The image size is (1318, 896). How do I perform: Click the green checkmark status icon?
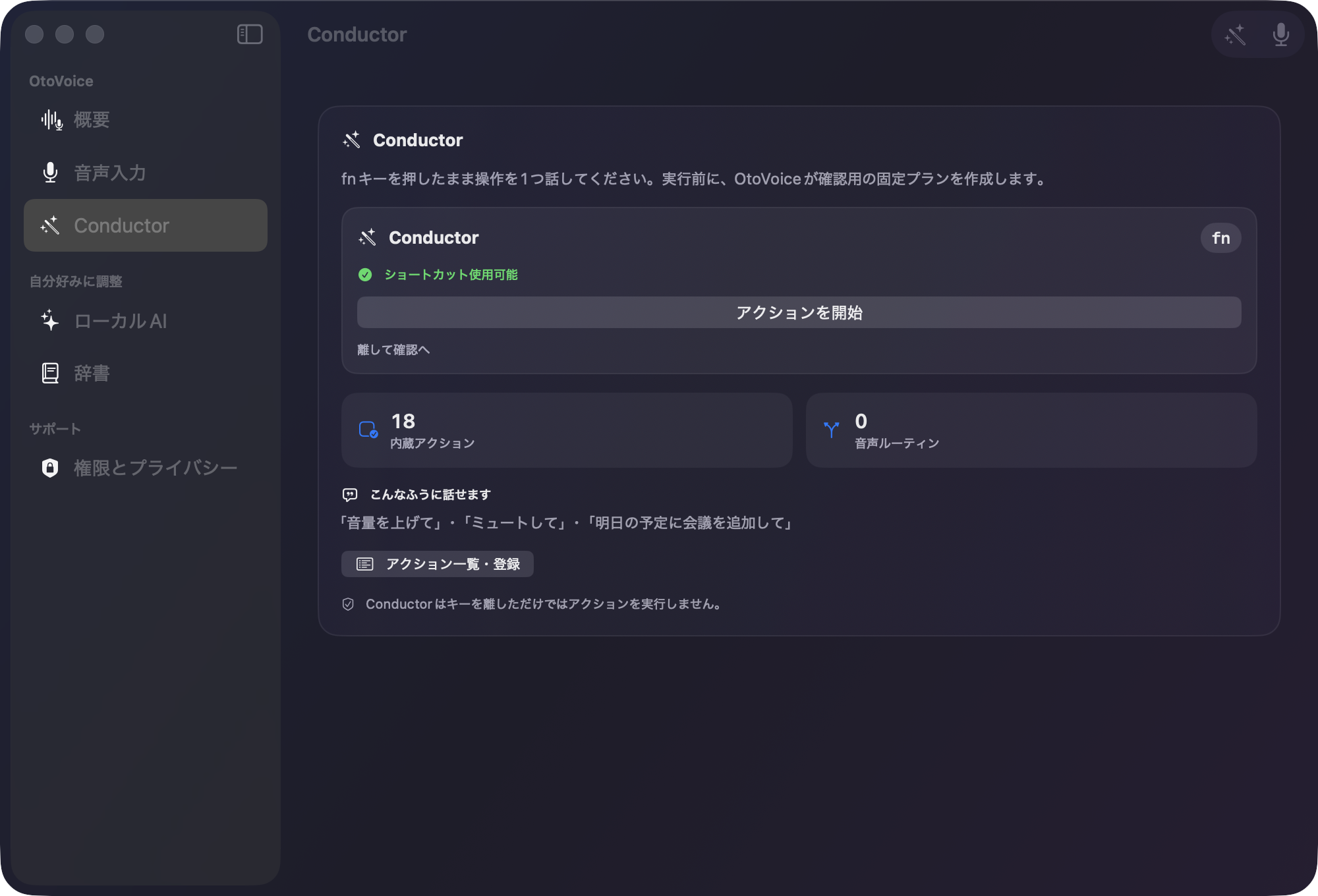point(365,275)
